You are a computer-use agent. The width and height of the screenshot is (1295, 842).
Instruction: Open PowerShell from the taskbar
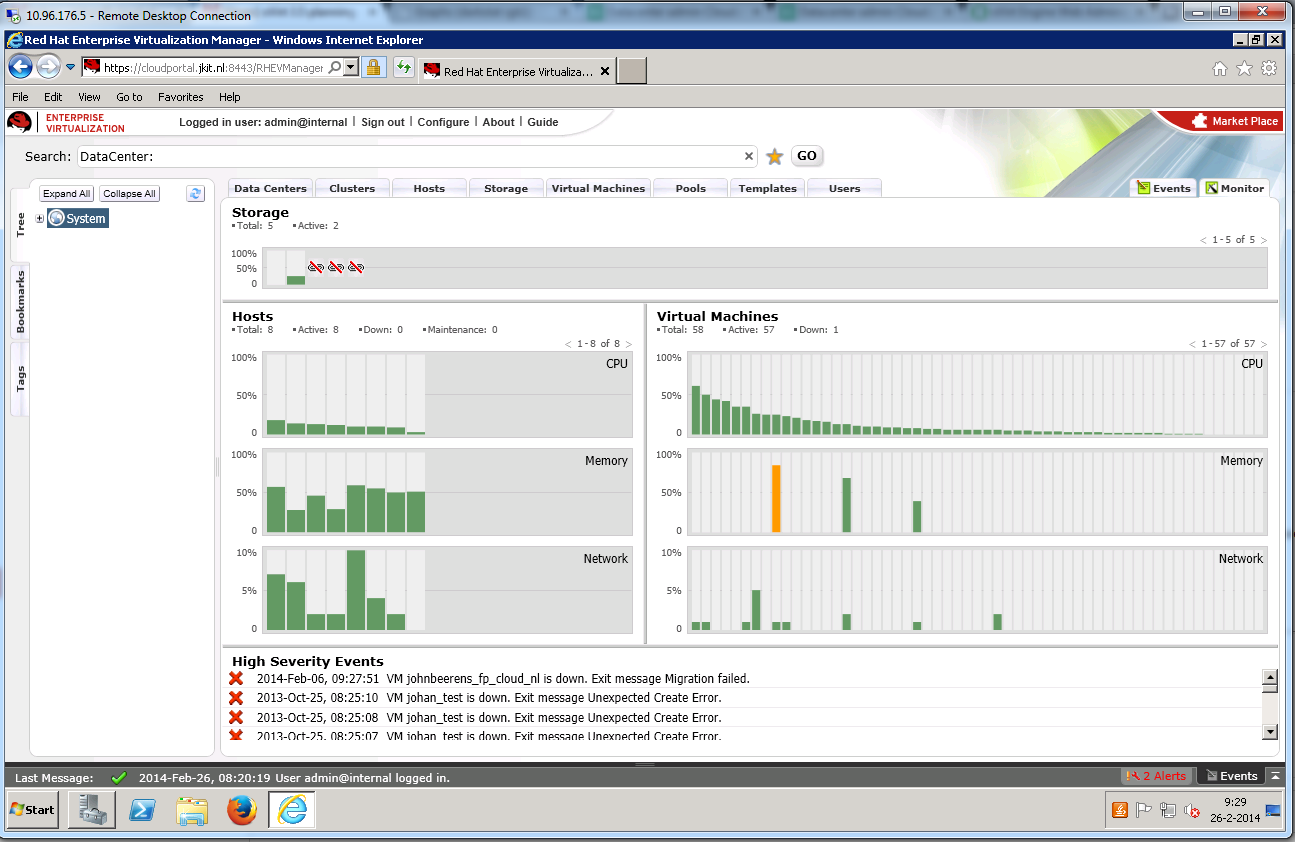pyautogui.click(x=142, y=810)
